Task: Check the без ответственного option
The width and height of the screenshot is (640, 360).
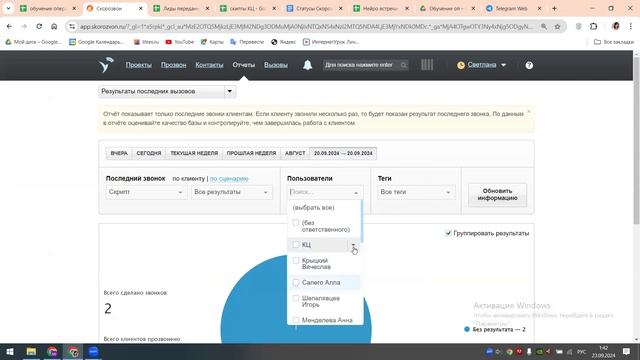Action: (x=296, y=223)
